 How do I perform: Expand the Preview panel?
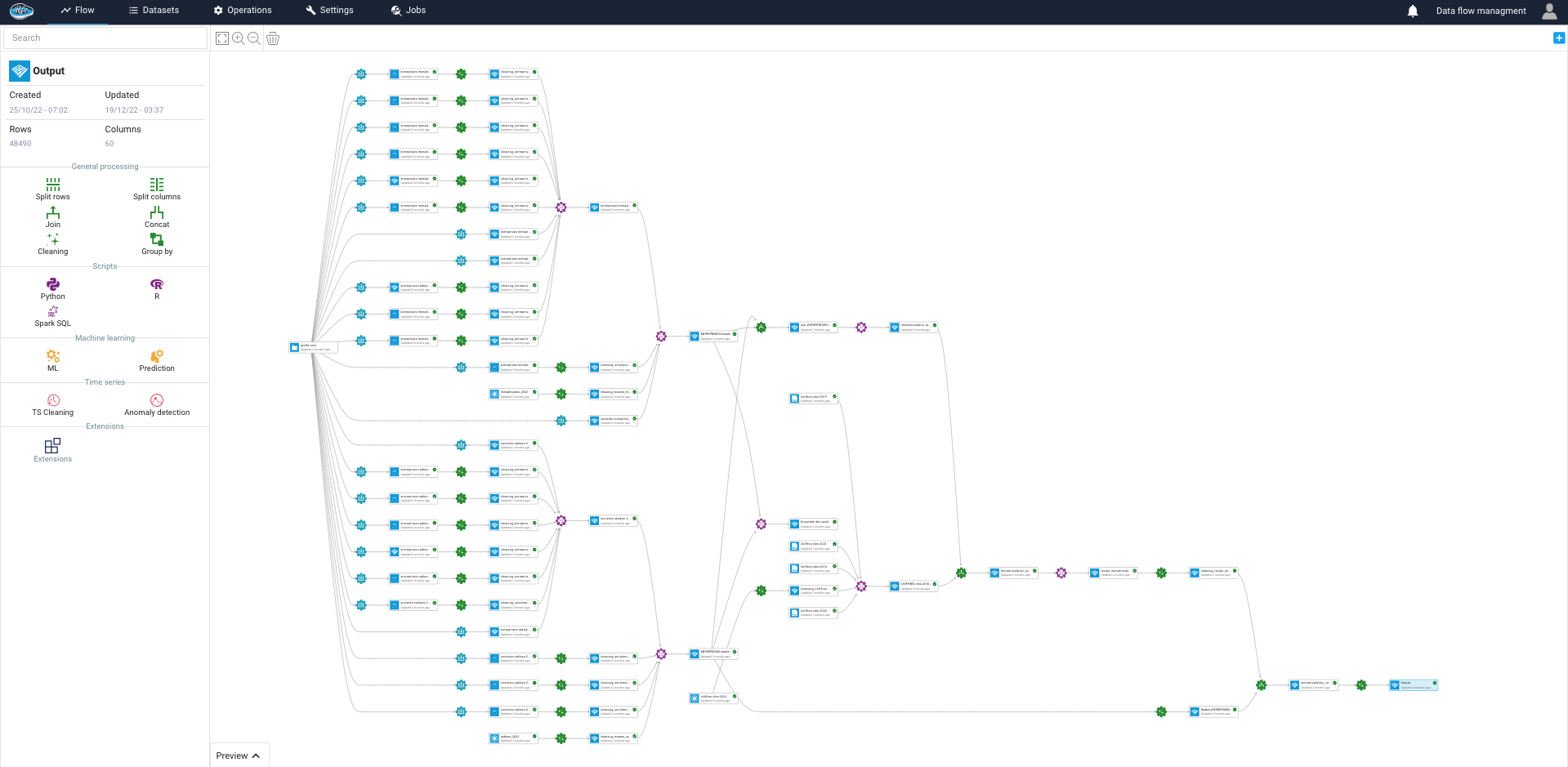238,756
